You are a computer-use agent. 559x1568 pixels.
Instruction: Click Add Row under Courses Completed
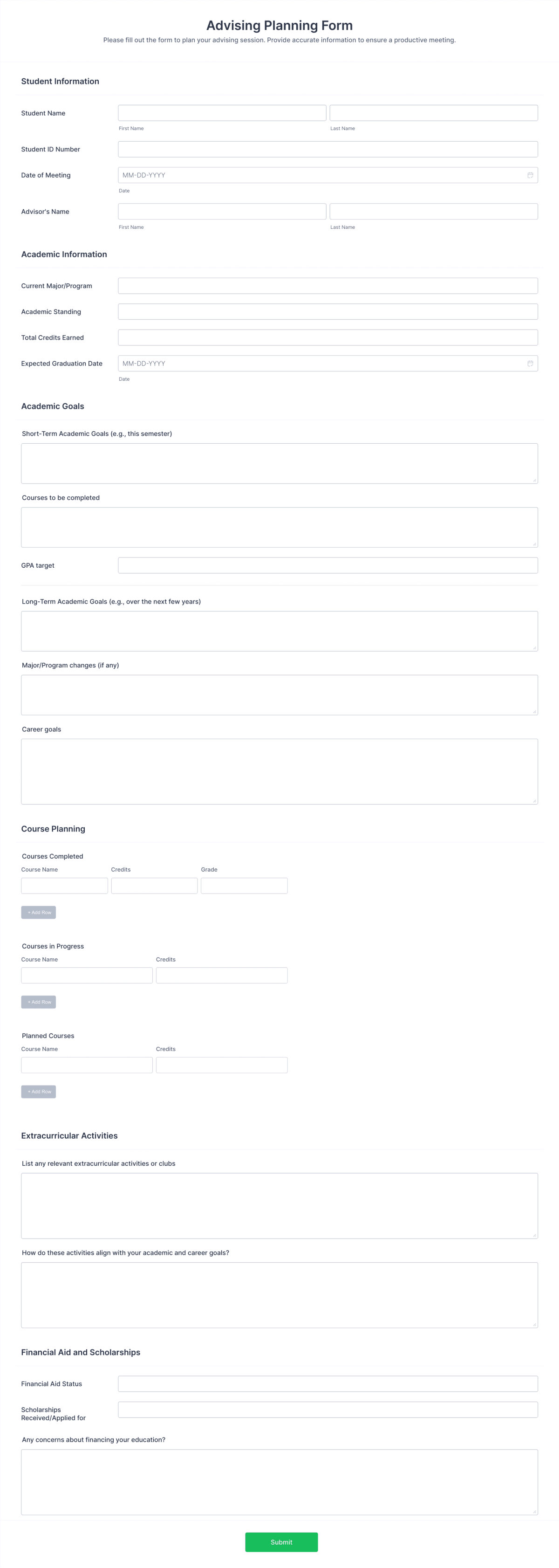(x=38, y=912)
